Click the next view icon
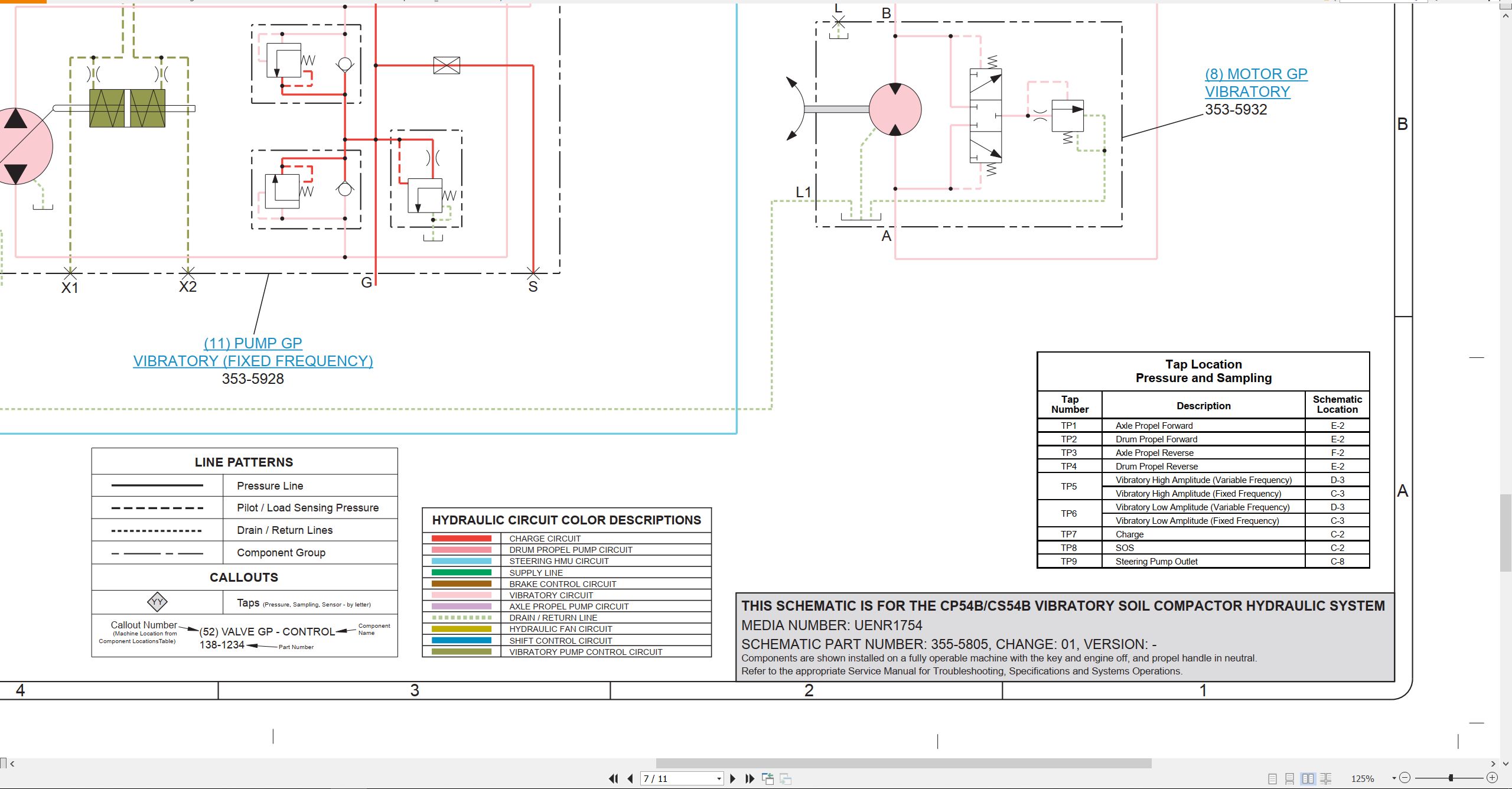 tap(786, 778)
